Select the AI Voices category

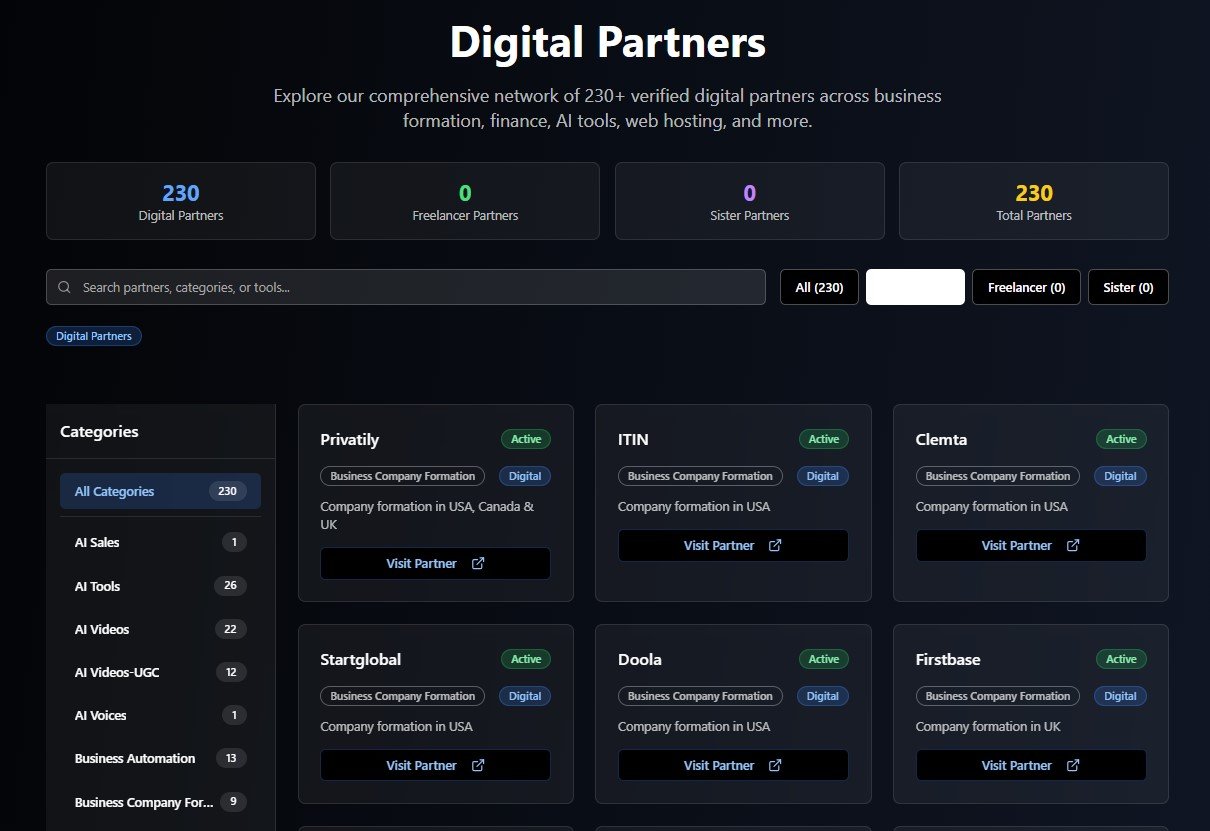(160, 715)
